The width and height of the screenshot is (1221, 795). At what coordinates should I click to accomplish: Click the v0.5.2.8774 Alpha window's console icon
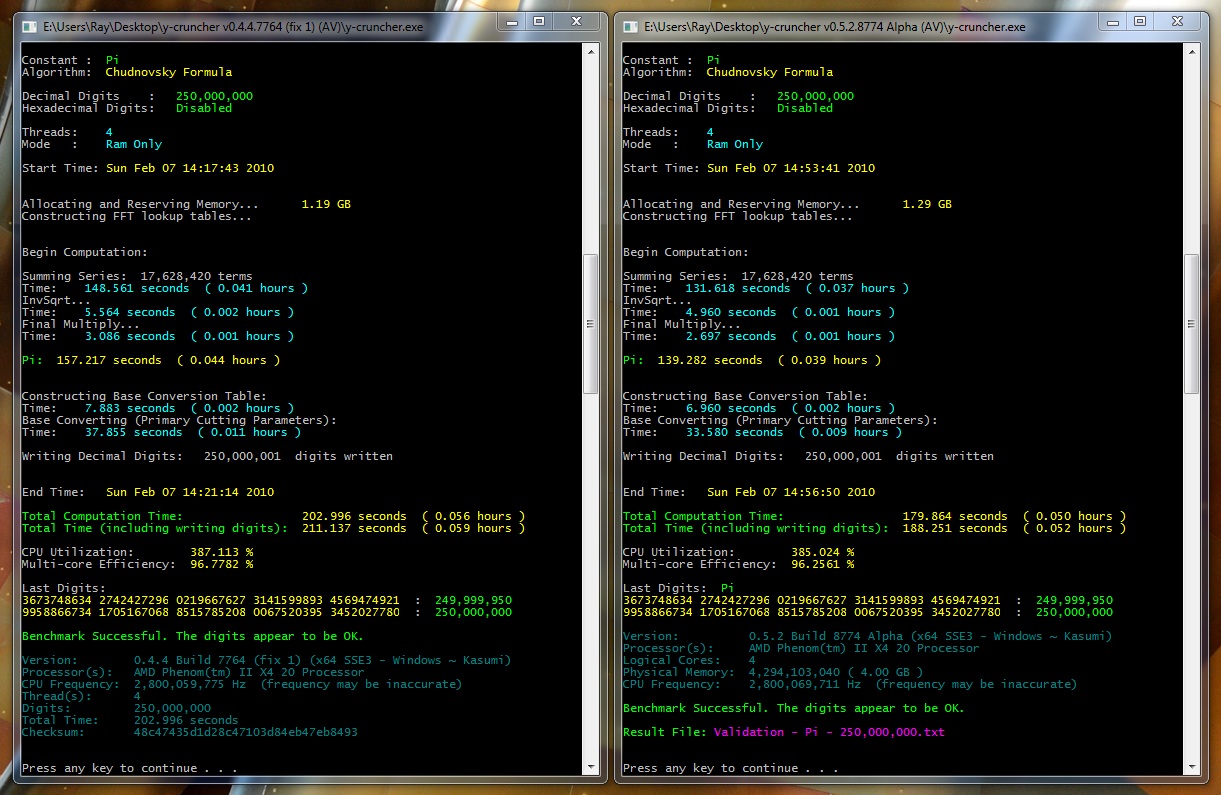point(630,26)
